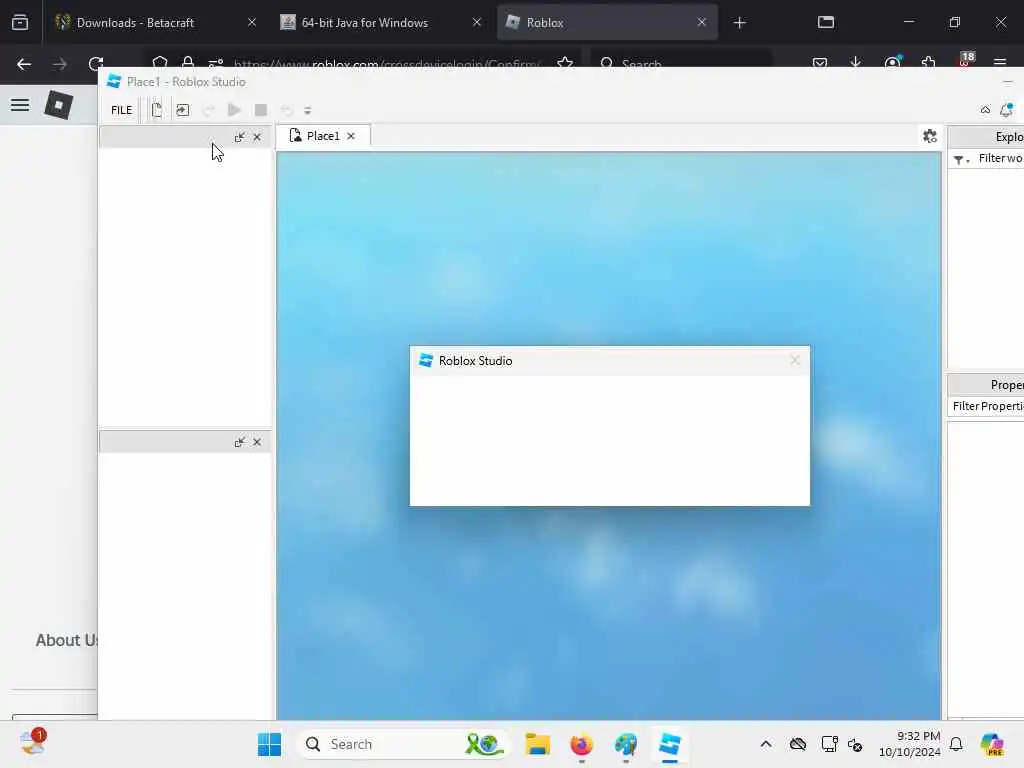Switch to the Roblox browser tab

tap(607, 22)
